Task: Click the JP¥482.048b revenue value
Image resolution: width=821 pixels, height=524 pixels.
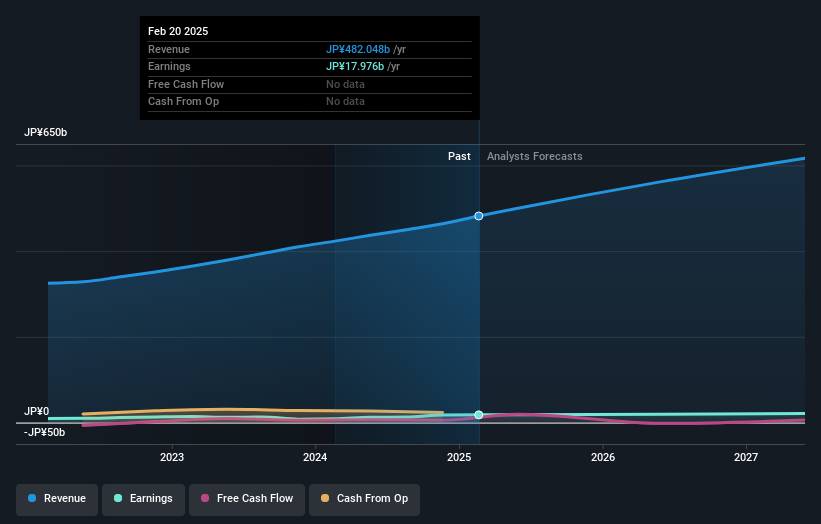Action: pos(358,49)
